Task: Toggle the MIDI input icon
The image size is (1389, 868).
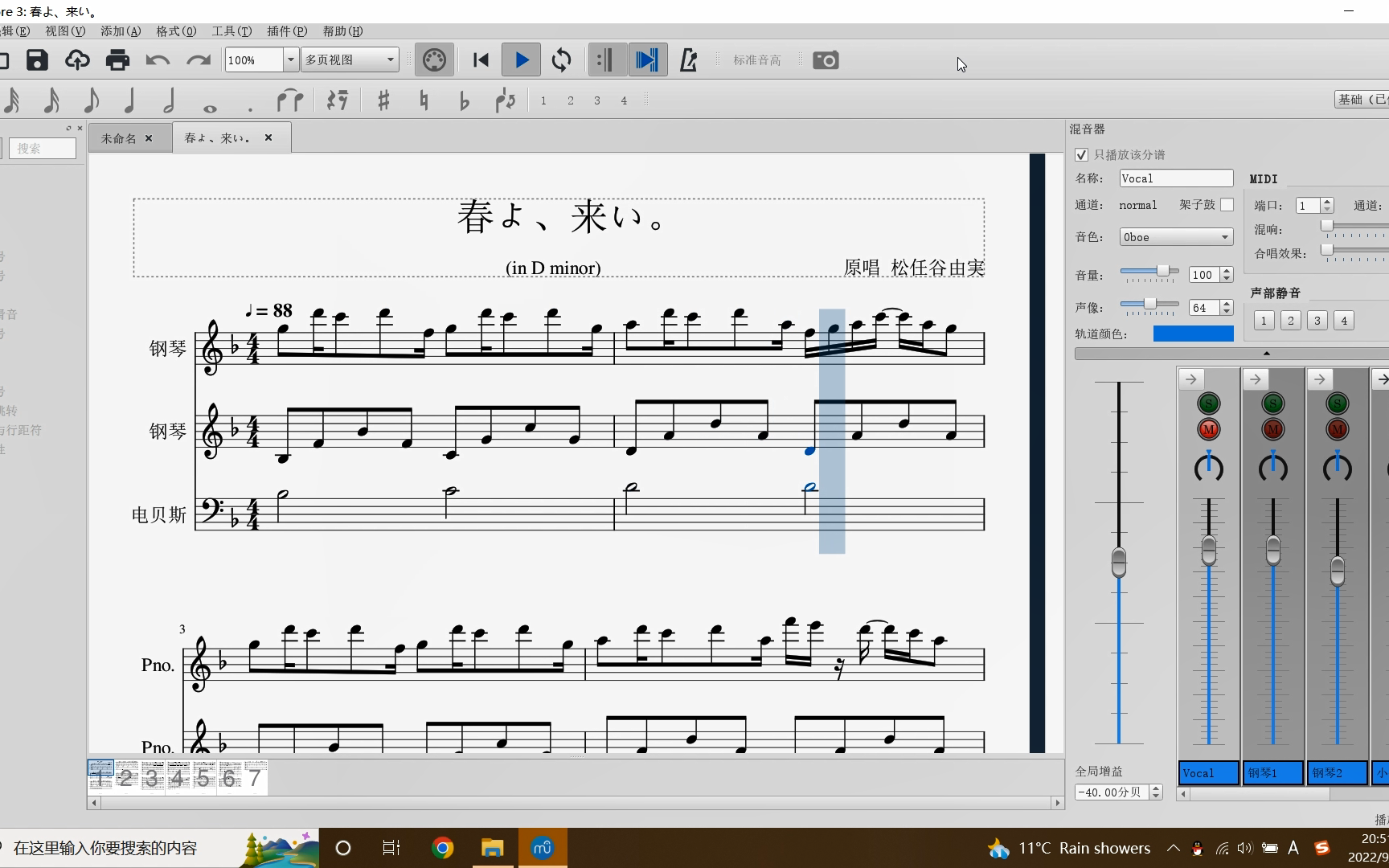Action: [x=434, y=60]
